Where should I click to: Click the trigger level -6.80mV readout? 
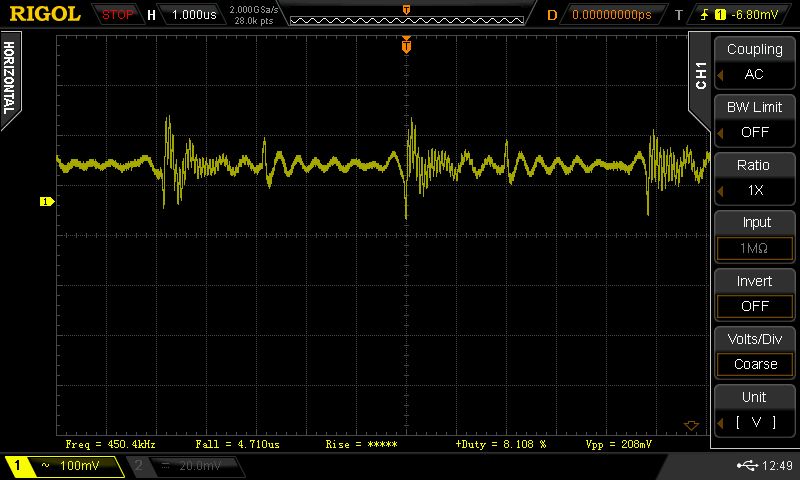(755, 14)
